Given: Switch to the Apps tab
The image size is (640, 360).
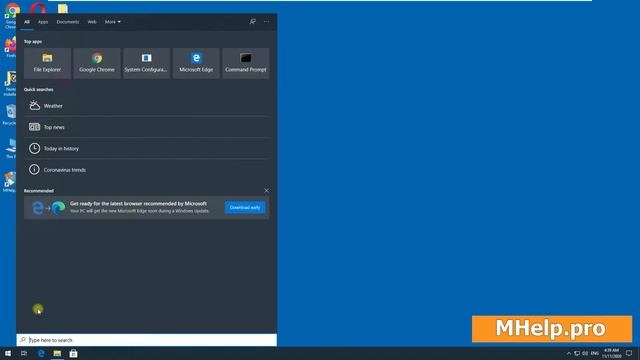Looking at the screenshot, I should [x=43, y=22].
